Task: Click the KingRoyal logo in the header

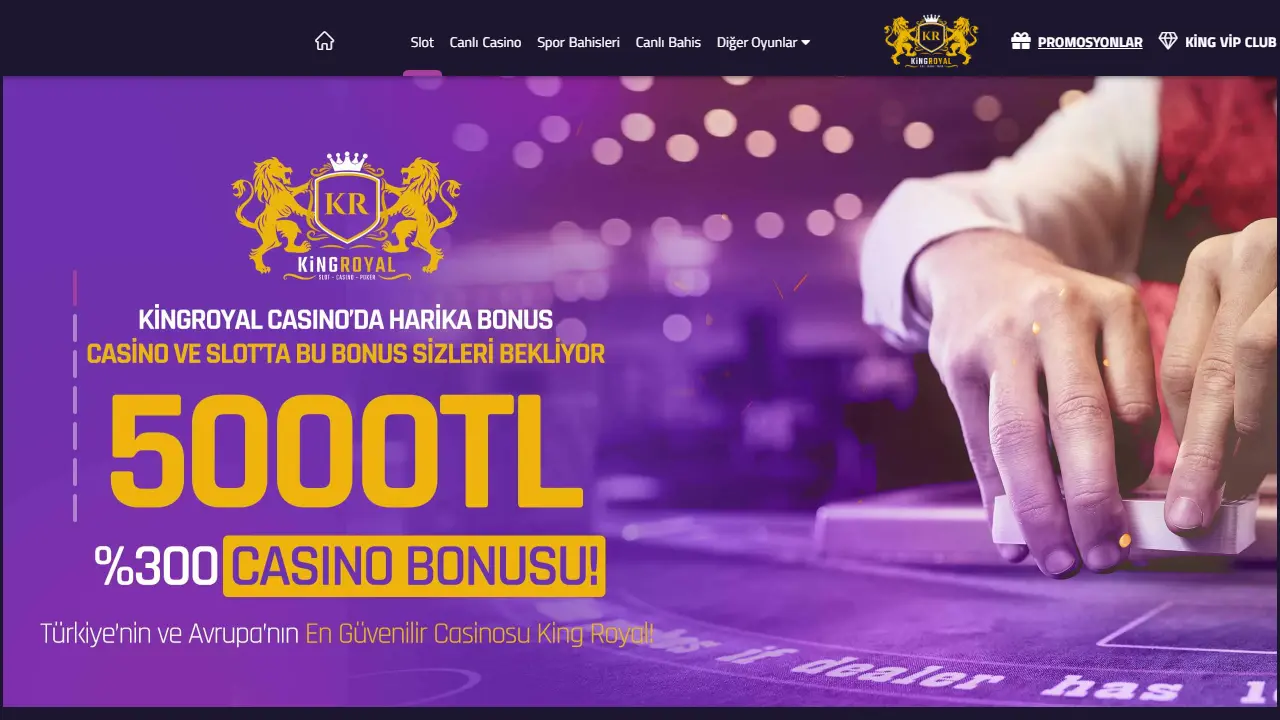Action: (931, 41)
